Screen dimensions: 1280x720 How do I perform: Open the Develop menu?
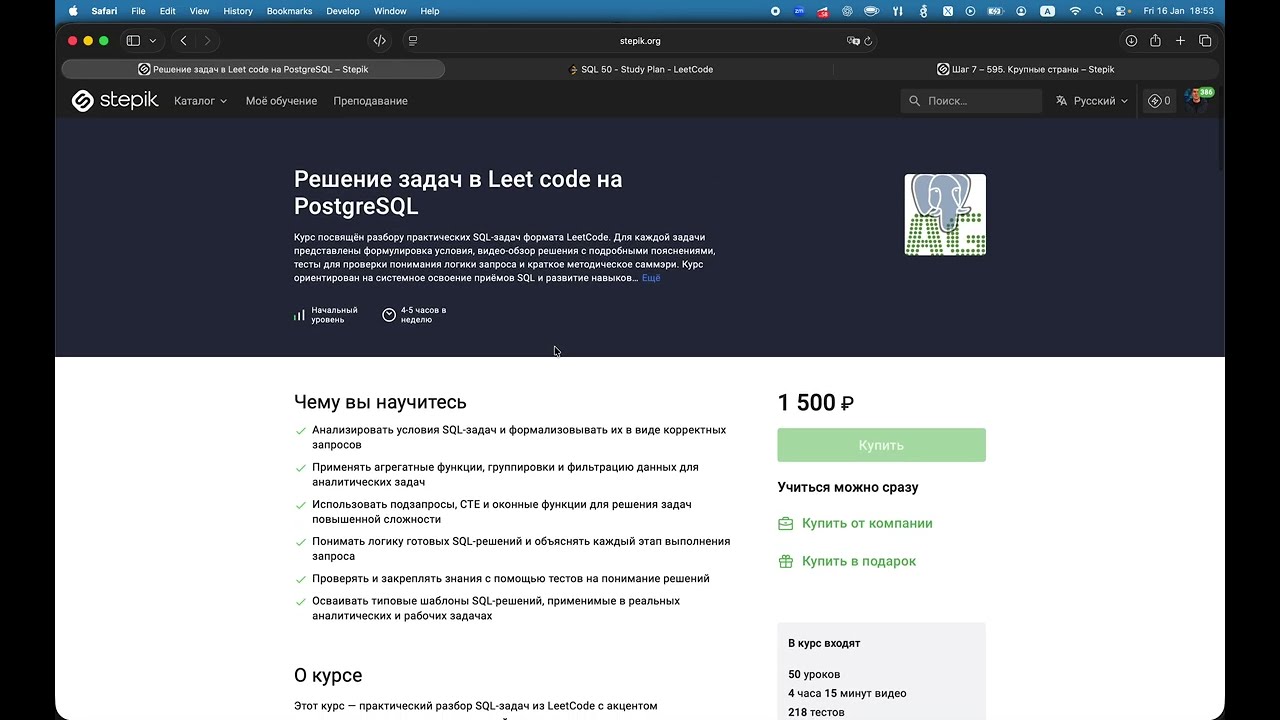click(x=343, y=11)
